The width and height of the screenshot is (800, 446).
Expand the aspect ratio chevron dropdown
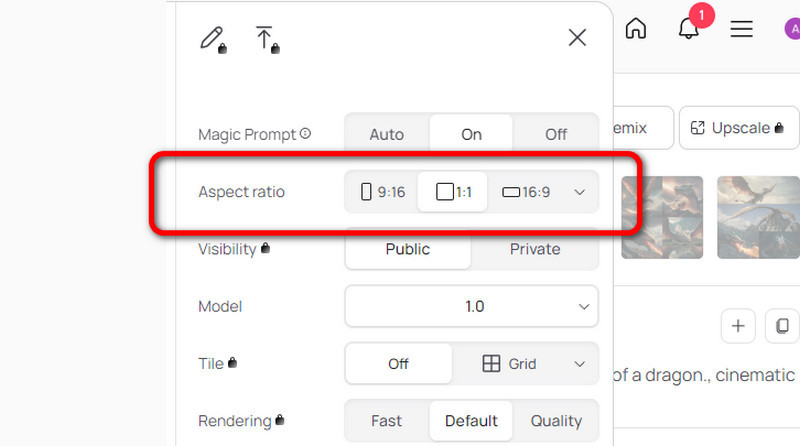(x=580, y=192)
